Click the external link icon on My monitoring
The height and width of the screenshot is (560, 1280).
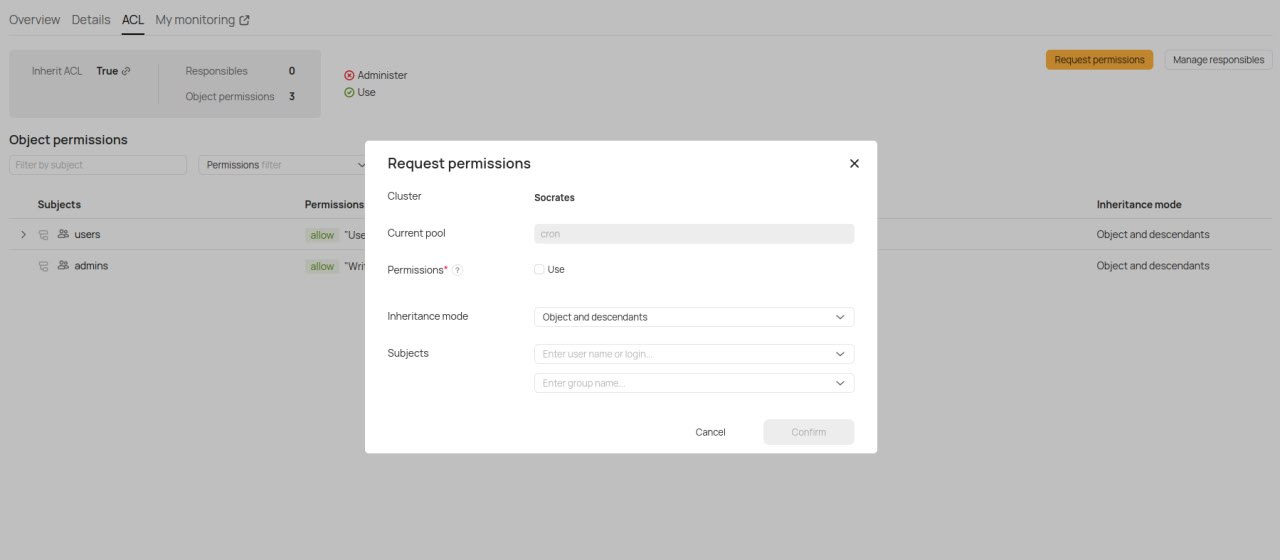coord(244,20)
